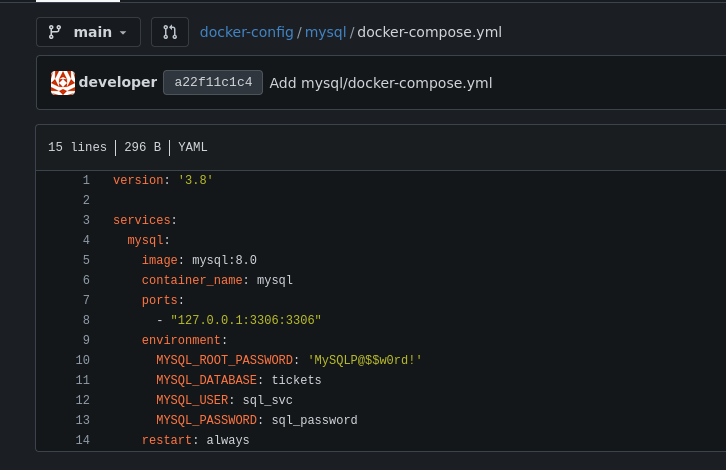Select line number 8 with port mapping
This screenshot has width=726, height=470.
tap(86, 320)
